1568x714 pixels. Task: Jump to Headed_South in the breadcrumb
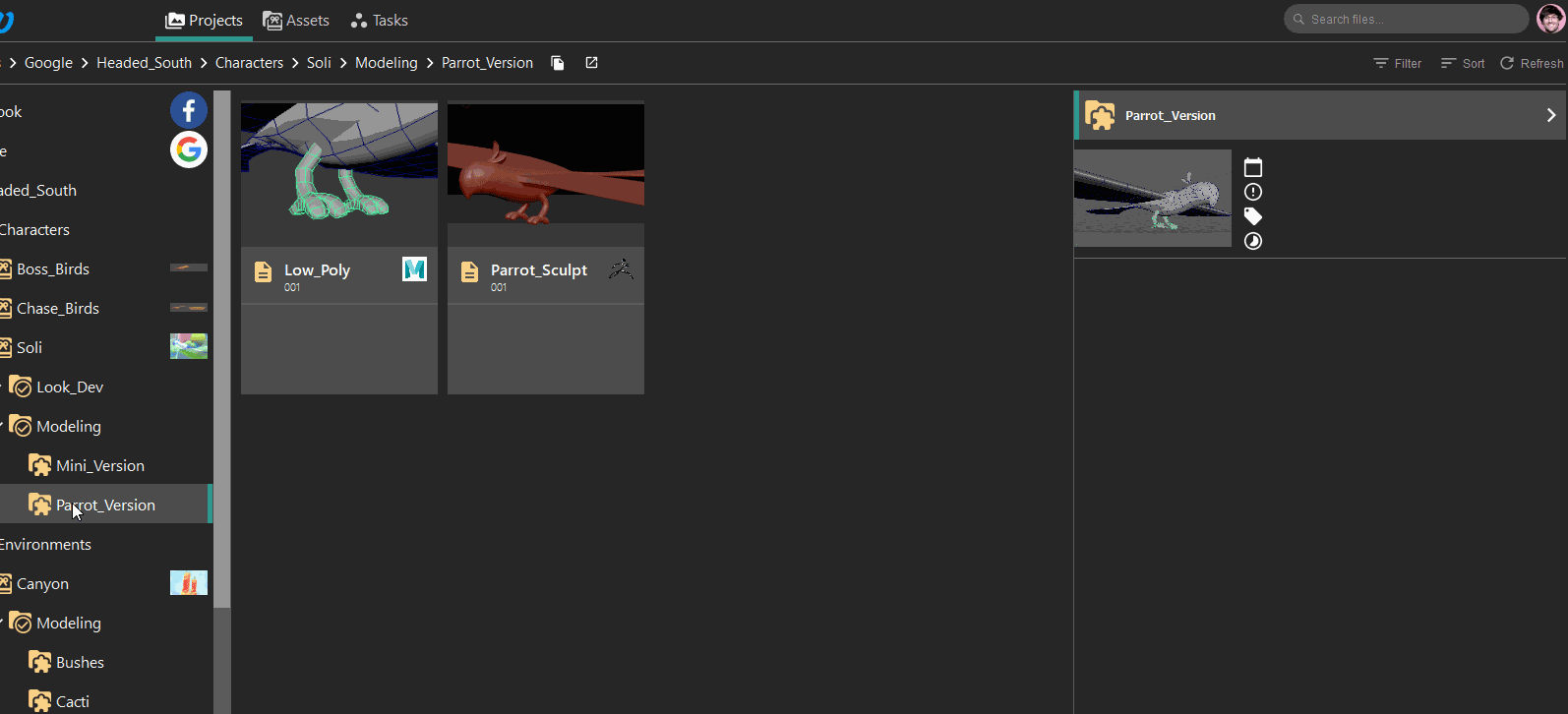click(144, 63)
